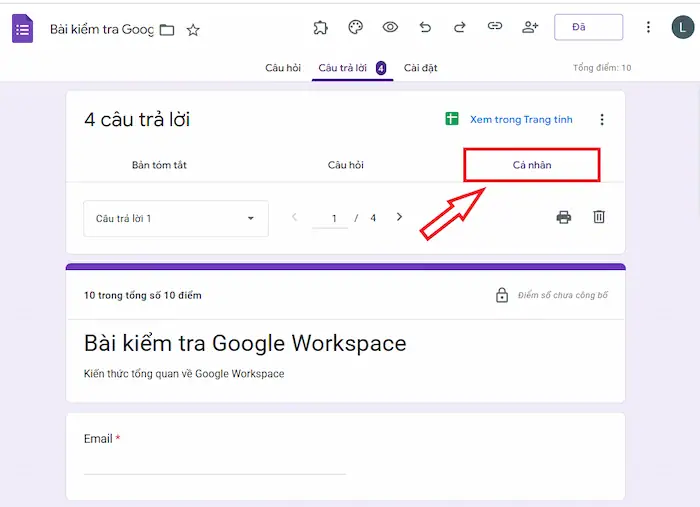This screenshot has width=700, height=507.
Task: Undo the last action
Action: point(425,27)
